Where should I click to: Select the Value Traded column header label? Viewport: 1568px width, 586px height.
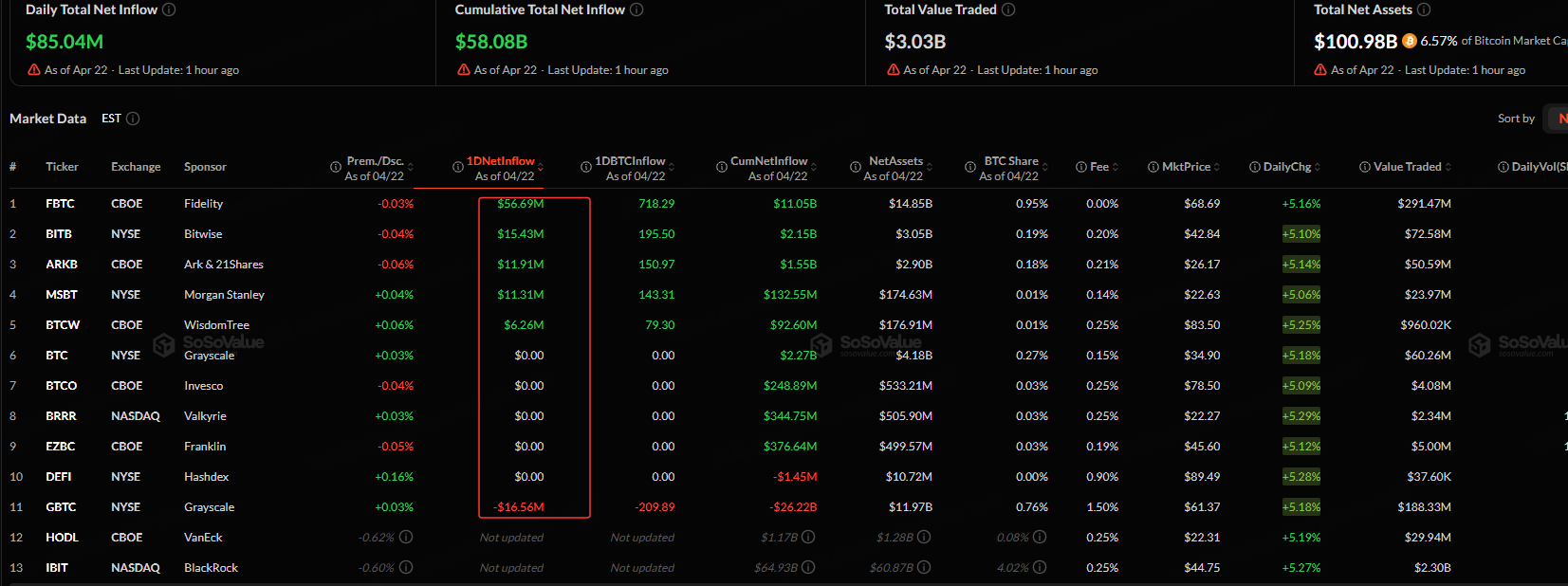1408,167
